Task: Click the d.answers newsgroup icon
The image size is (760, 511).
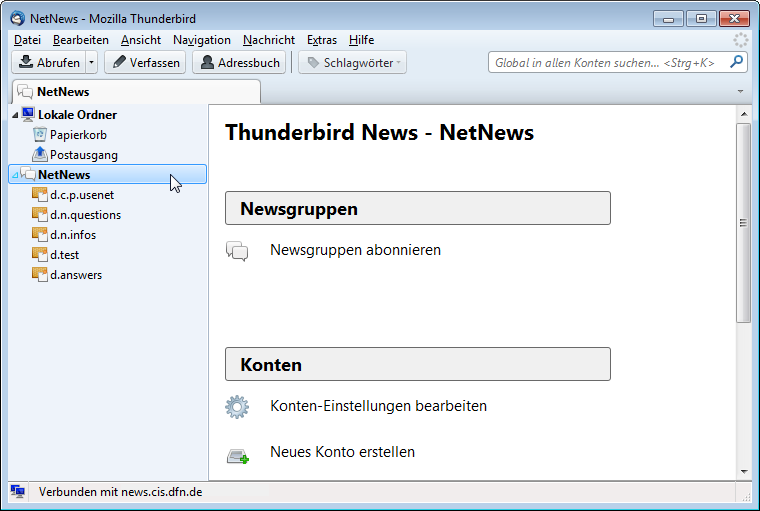Action: click(x=39, y=274)
